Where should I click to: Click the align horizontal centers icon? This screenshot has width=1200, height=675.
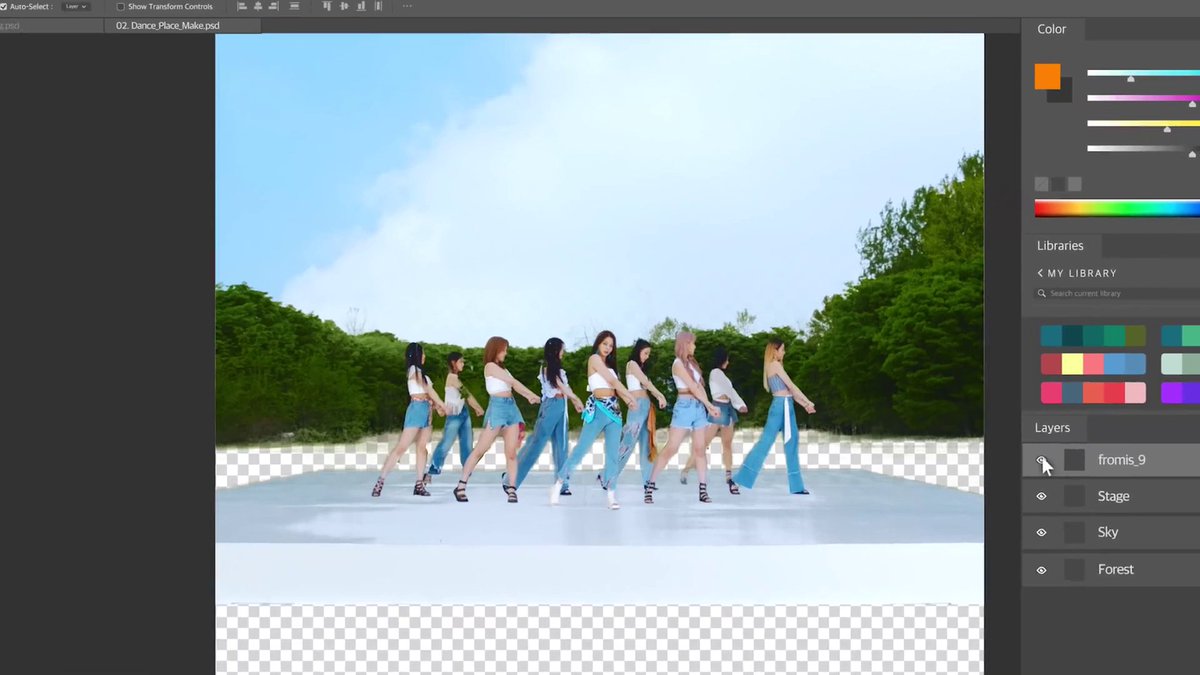[257, 6]
